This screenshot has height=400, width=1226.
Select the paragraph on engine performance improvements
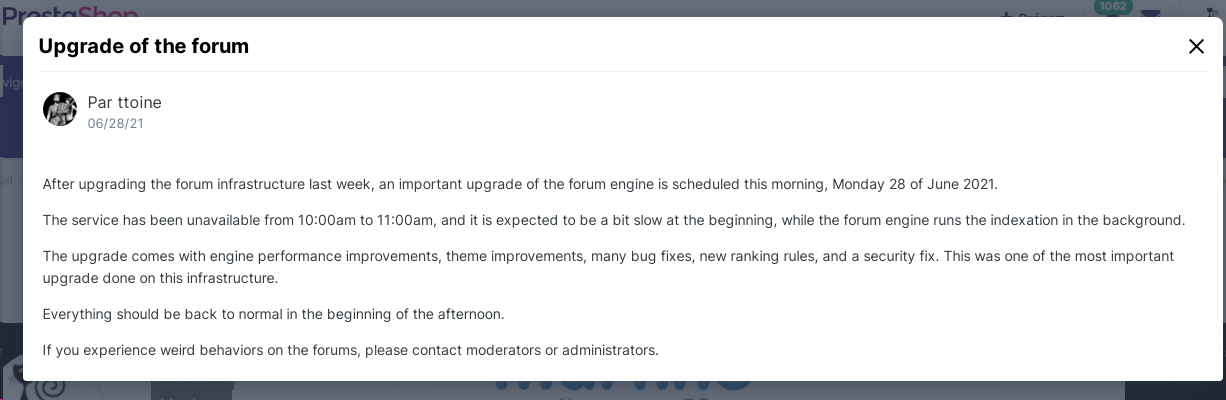point(608,267)
